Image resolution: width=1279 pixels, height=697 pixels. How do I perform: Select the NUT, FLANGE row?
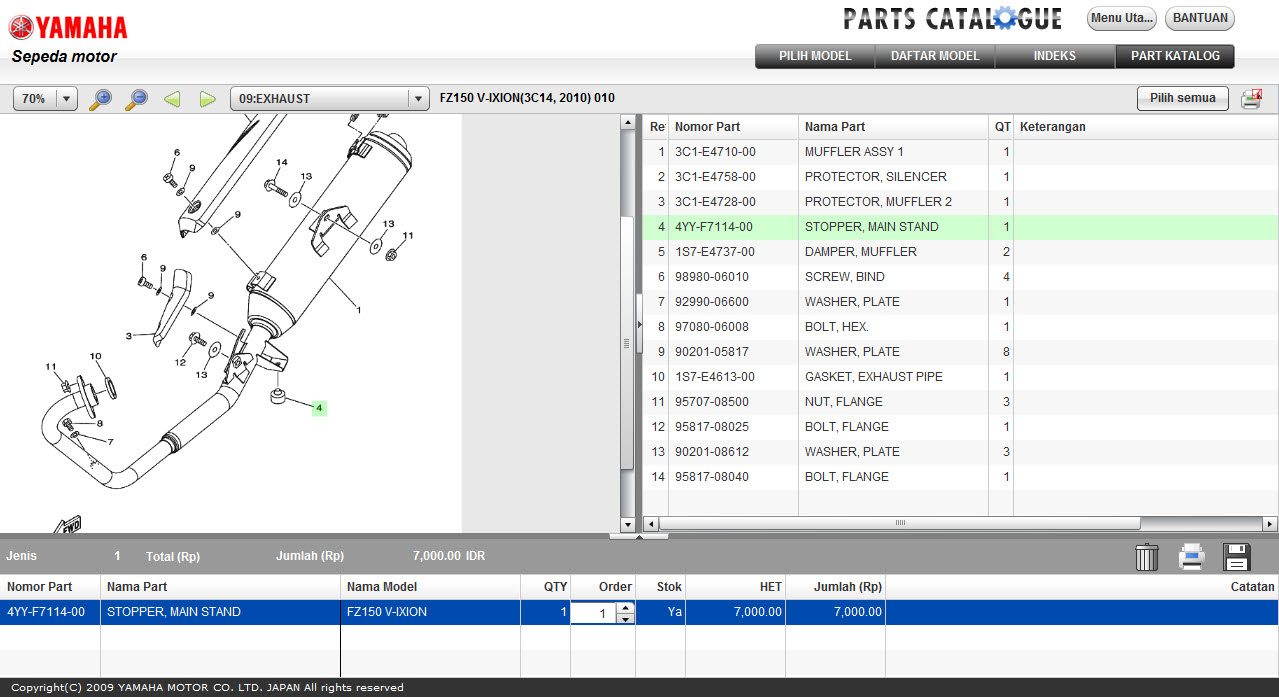[x=960, y=402]
